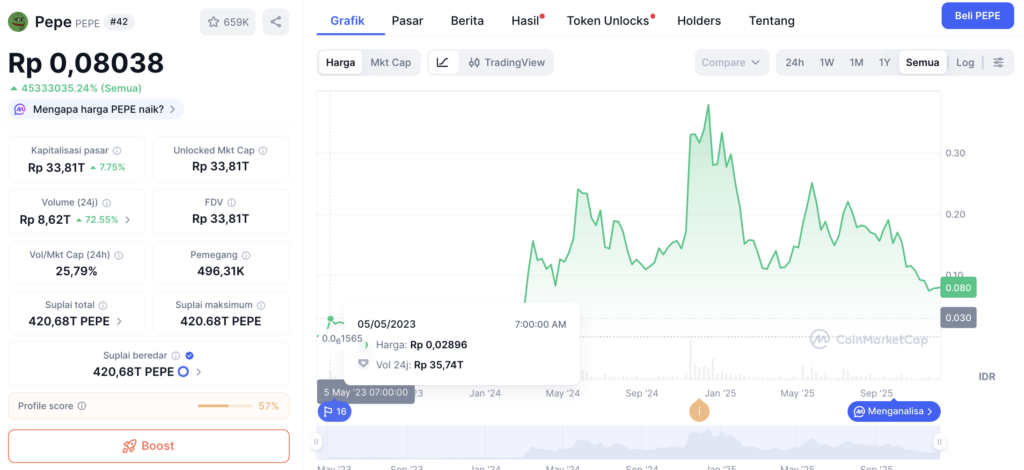
Task: Click the 57% profile score value
Action: click(x=268, y=406)
